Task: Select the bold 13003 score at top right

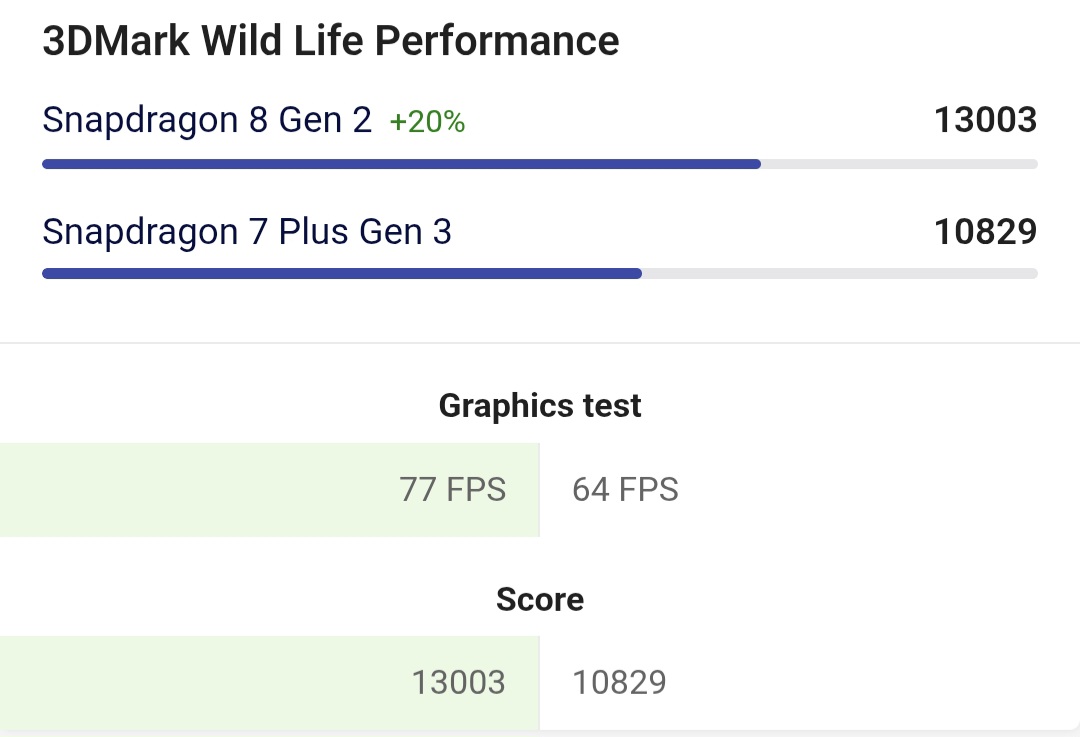Action: click(x=985, y=120)
